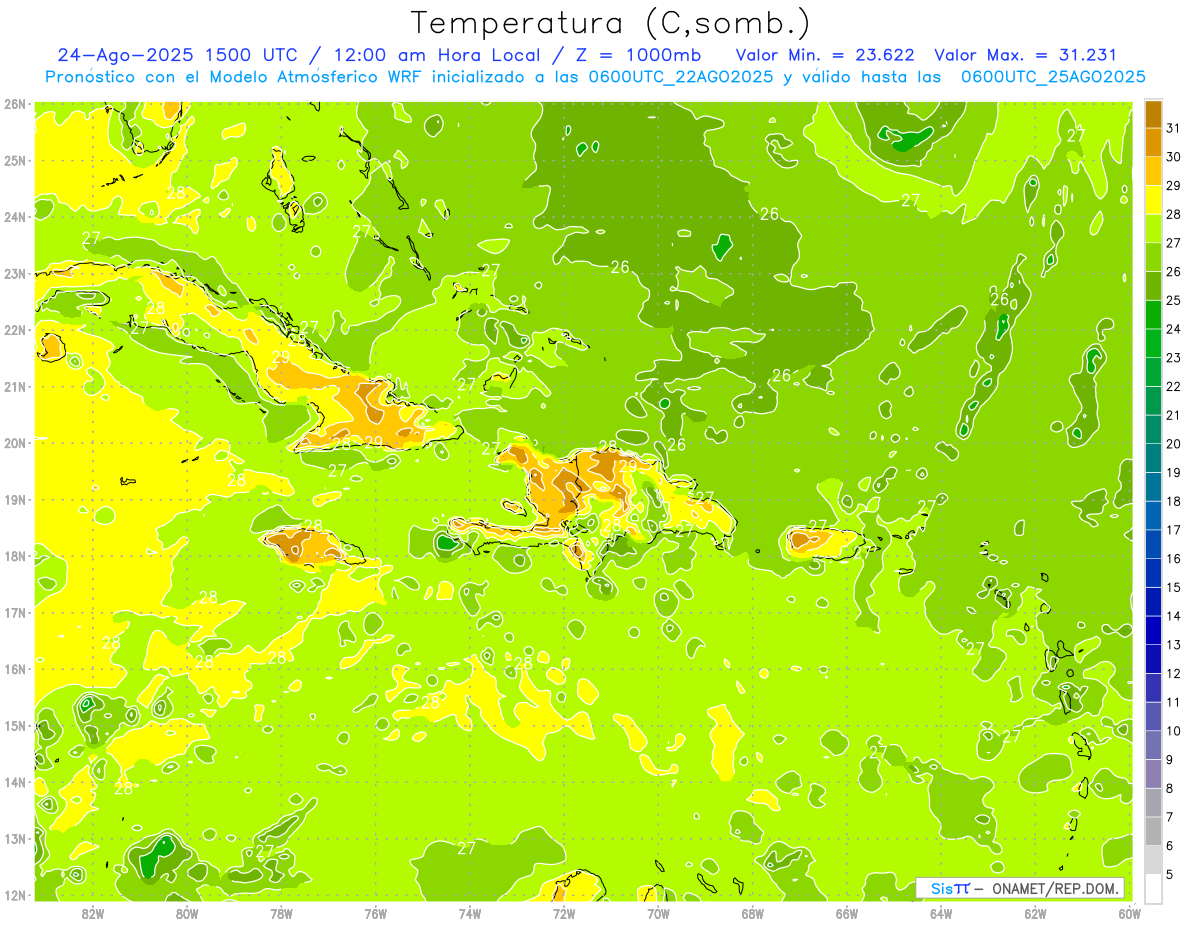Select the brown legend swatch above 31
This screenshot has width=1200, height=927.
(x=1153, y=114)
